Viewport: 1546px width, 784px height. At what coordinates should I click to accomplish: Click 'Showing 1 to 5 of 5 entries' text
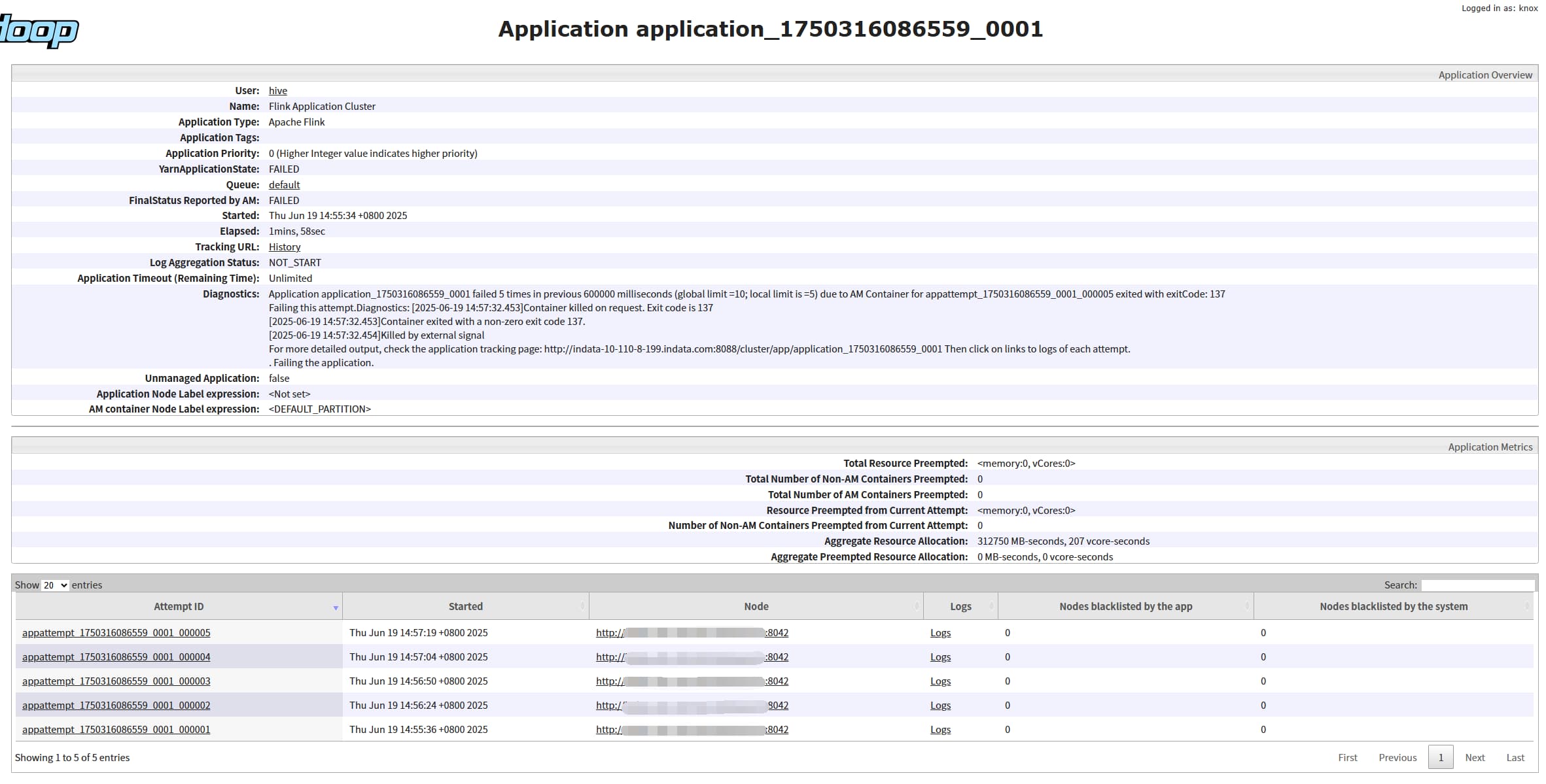tap(72, 757)
